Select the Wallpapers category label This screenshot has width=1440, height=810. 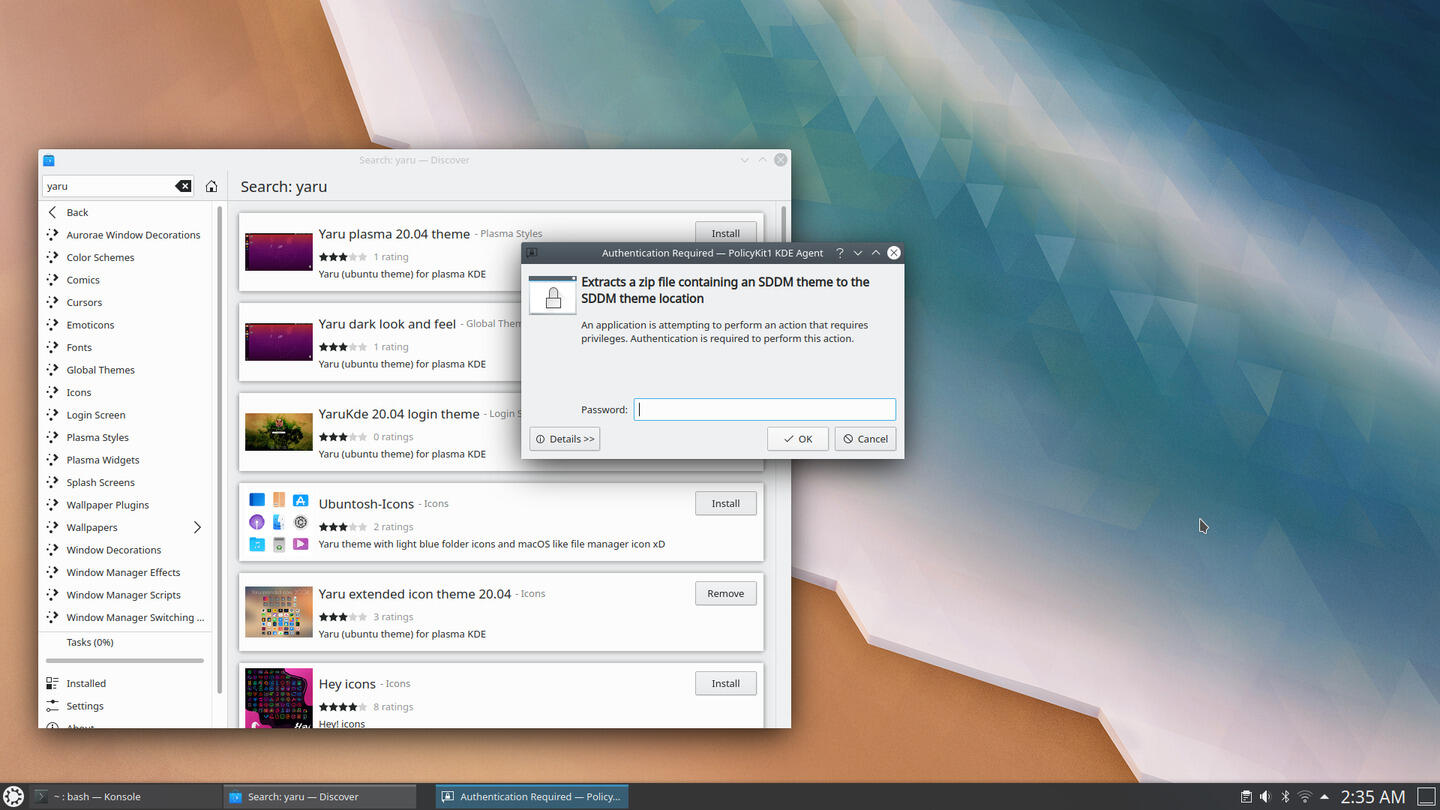coord(92,527)
